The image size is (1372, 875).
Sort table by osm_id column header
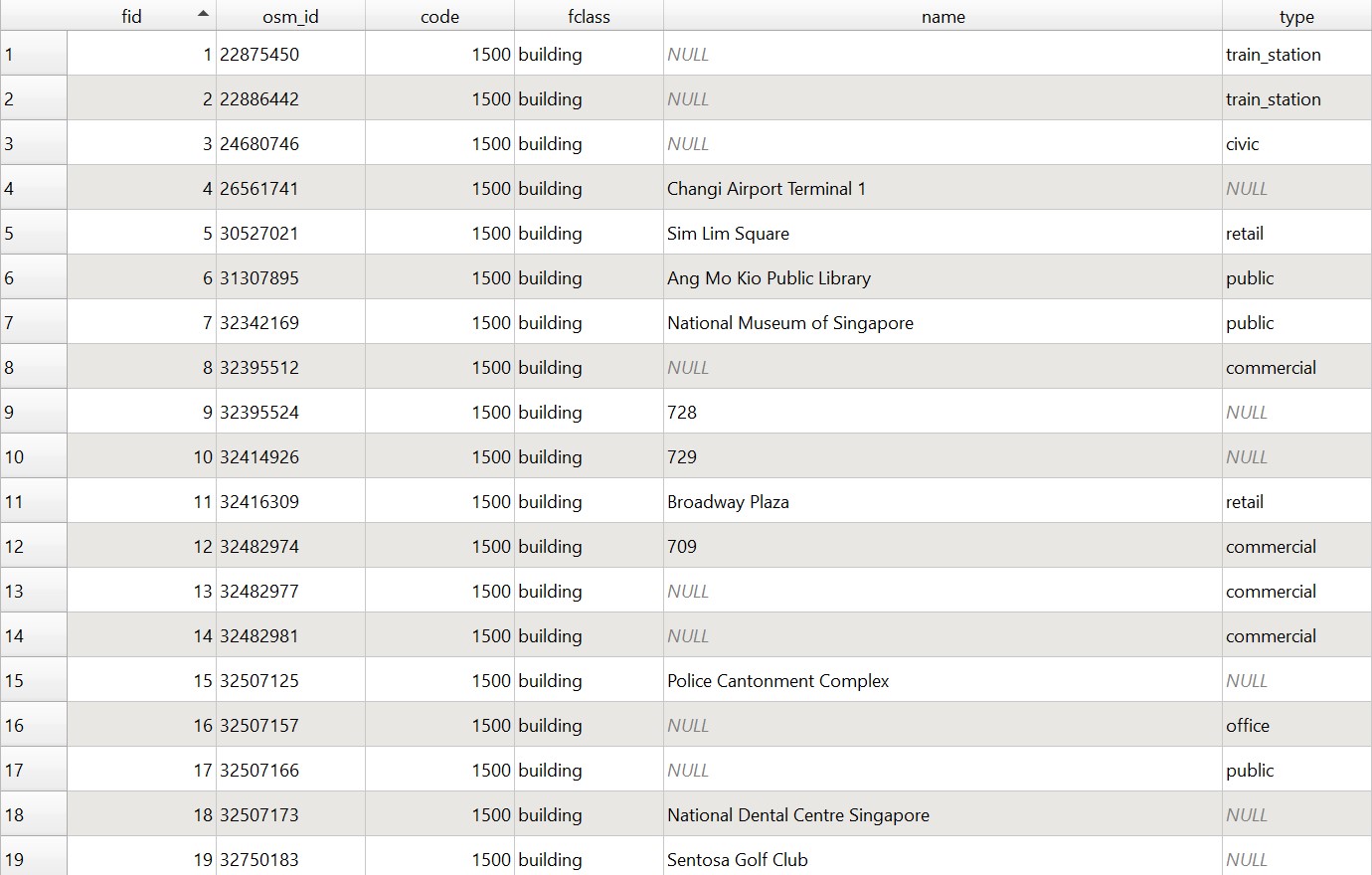(290, 16)
